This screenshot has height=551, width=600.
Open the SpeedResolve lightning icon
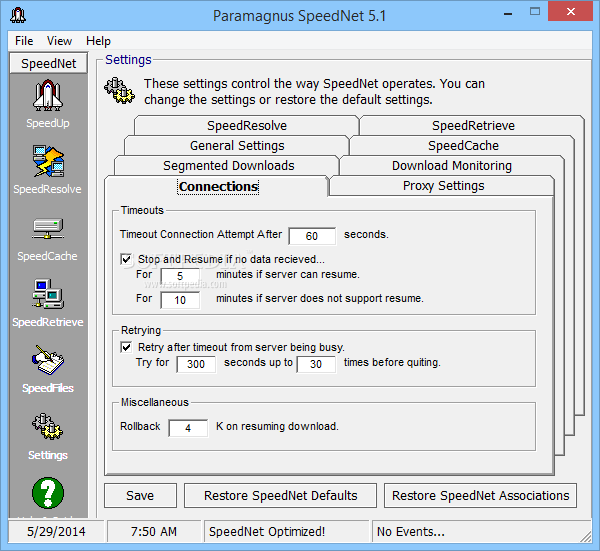48,161
